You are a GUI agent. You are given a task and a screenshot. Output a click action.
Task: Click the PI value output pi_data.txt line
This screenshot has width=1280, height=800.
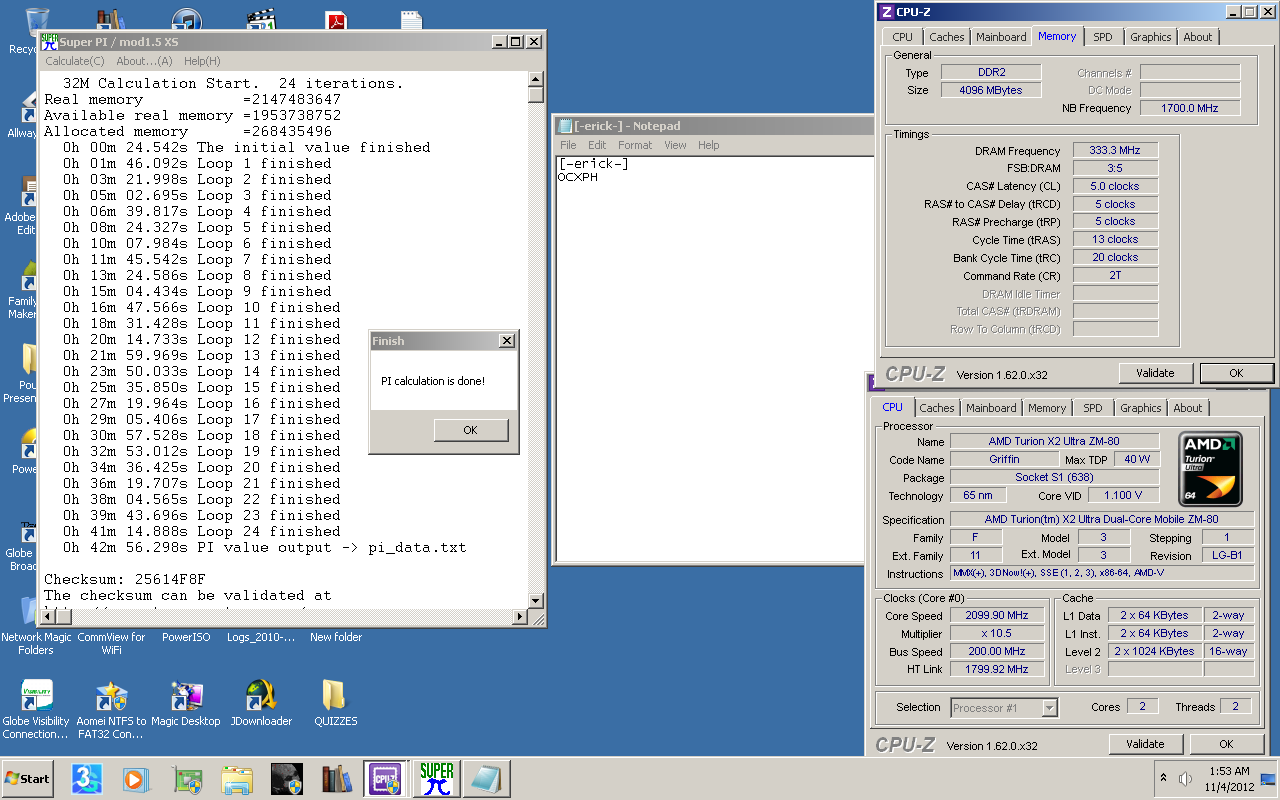pyautogui.click(x=265, y=547)
